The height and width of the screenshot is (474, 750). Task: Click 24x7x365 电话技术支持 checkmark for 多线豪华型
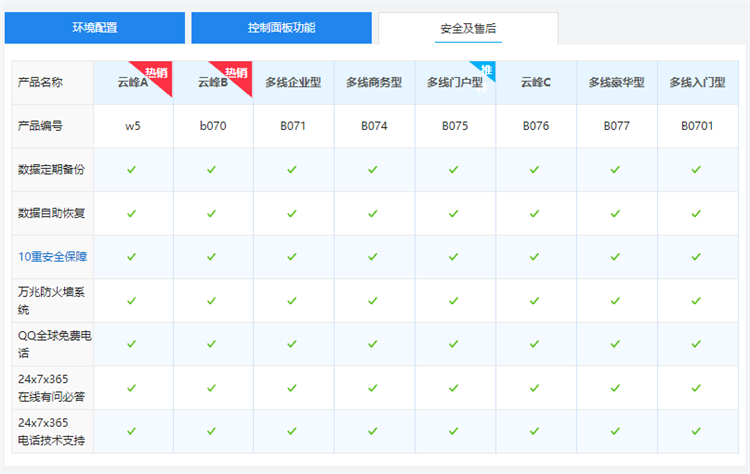pyautogui.click(x=616, y=431)
